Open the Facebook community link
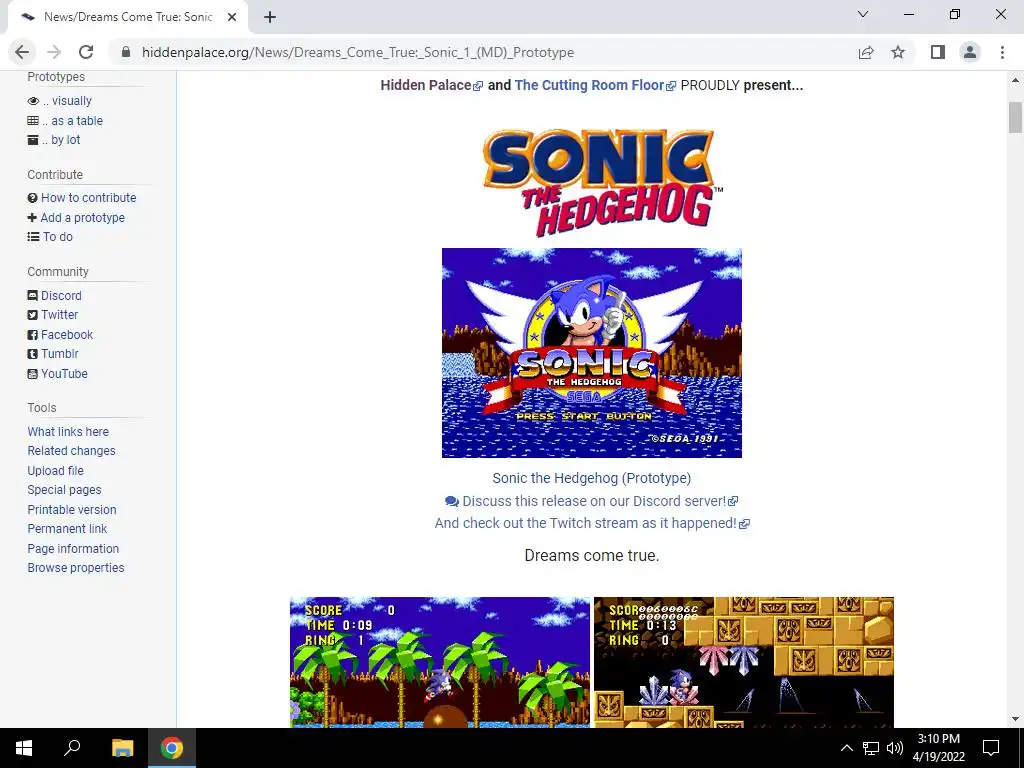Image resolution: width=1024 pixels, height=768 pixels. click(x=60, y=334)
